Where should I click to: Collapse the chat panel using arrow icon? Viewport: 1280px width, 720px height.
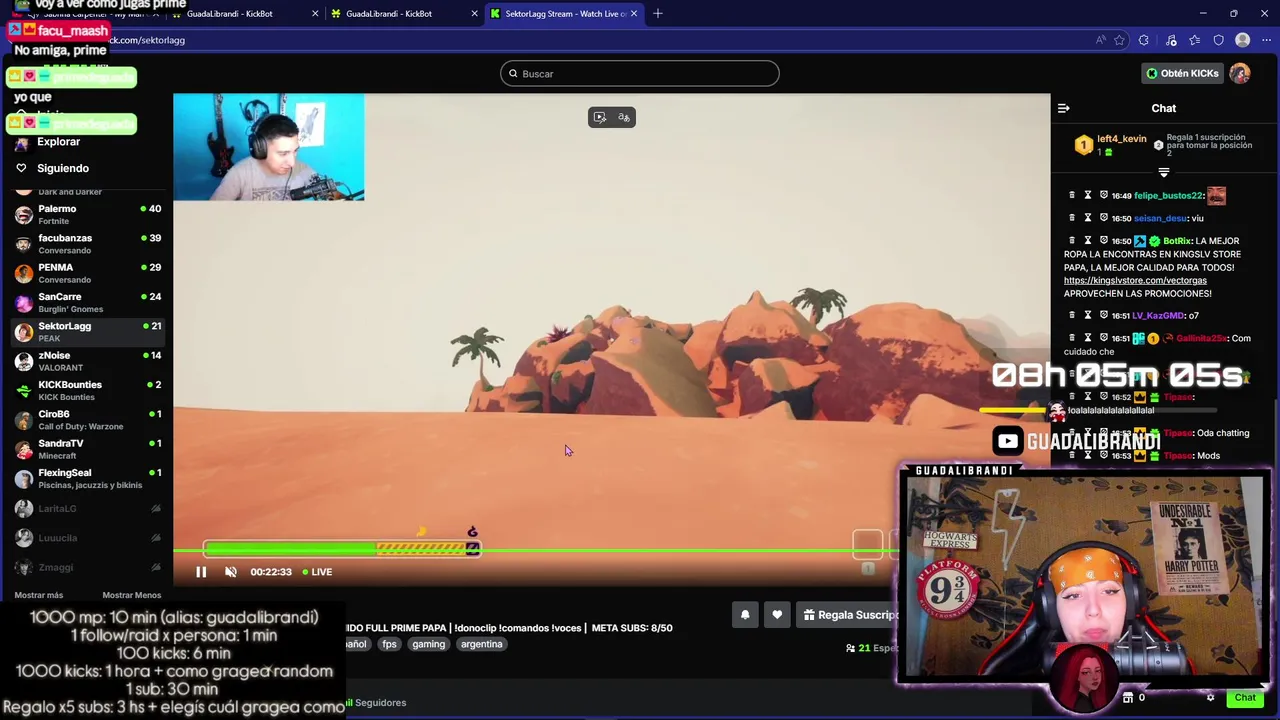[1064, 108]
